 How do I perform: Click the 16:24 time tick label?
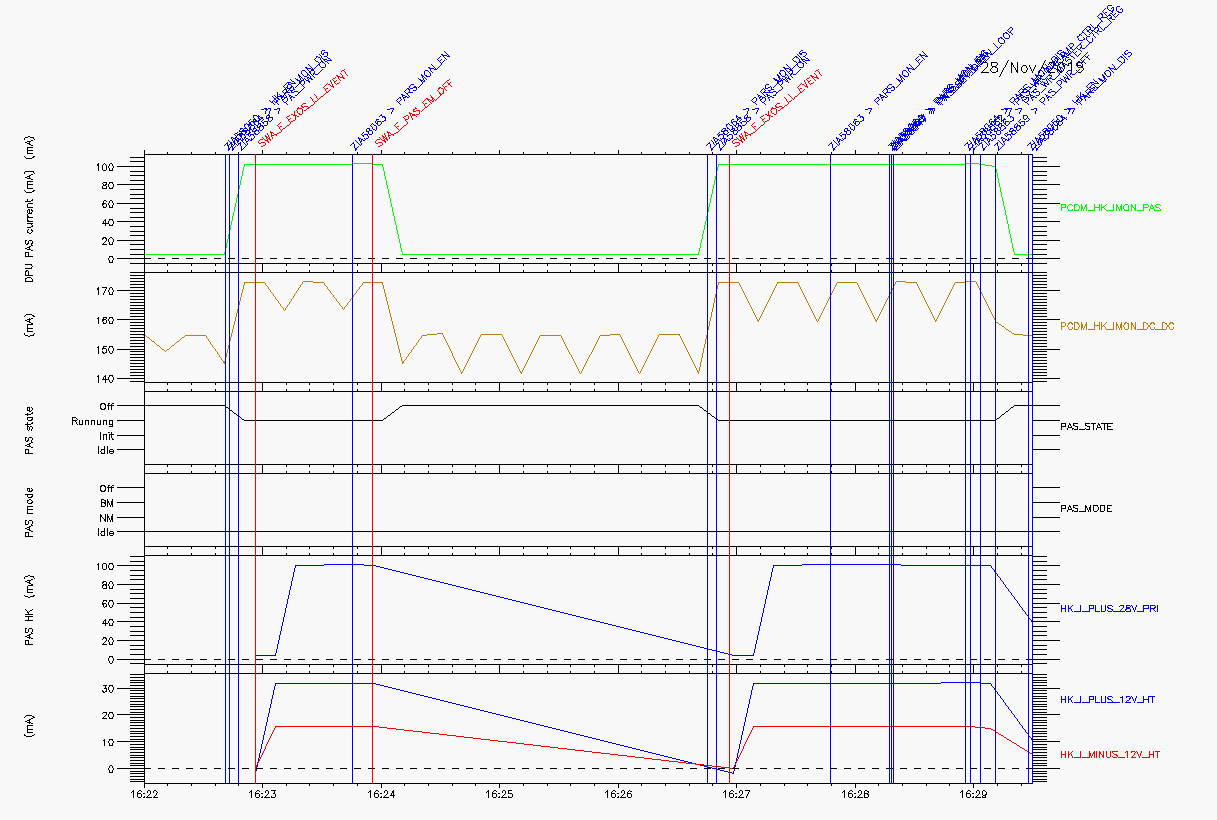click(381, 794)
